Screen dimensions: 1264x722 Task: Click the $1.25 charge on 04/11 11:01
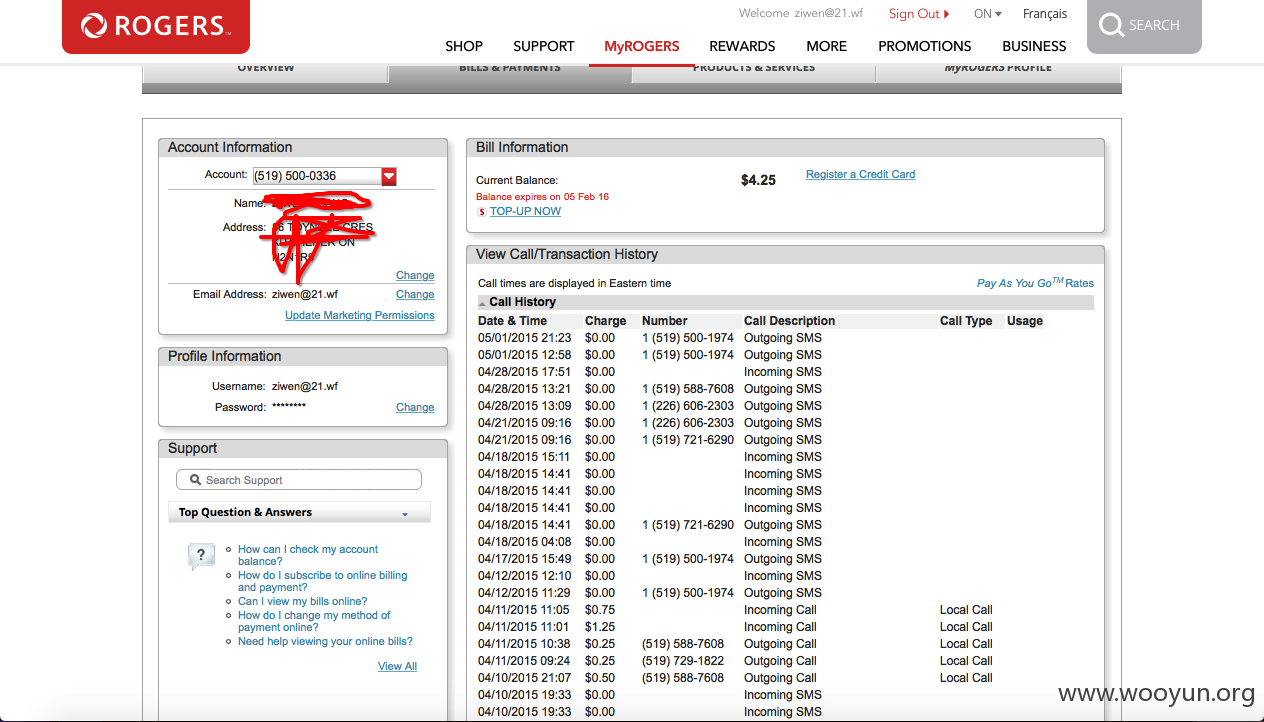(x=600, y=627)
